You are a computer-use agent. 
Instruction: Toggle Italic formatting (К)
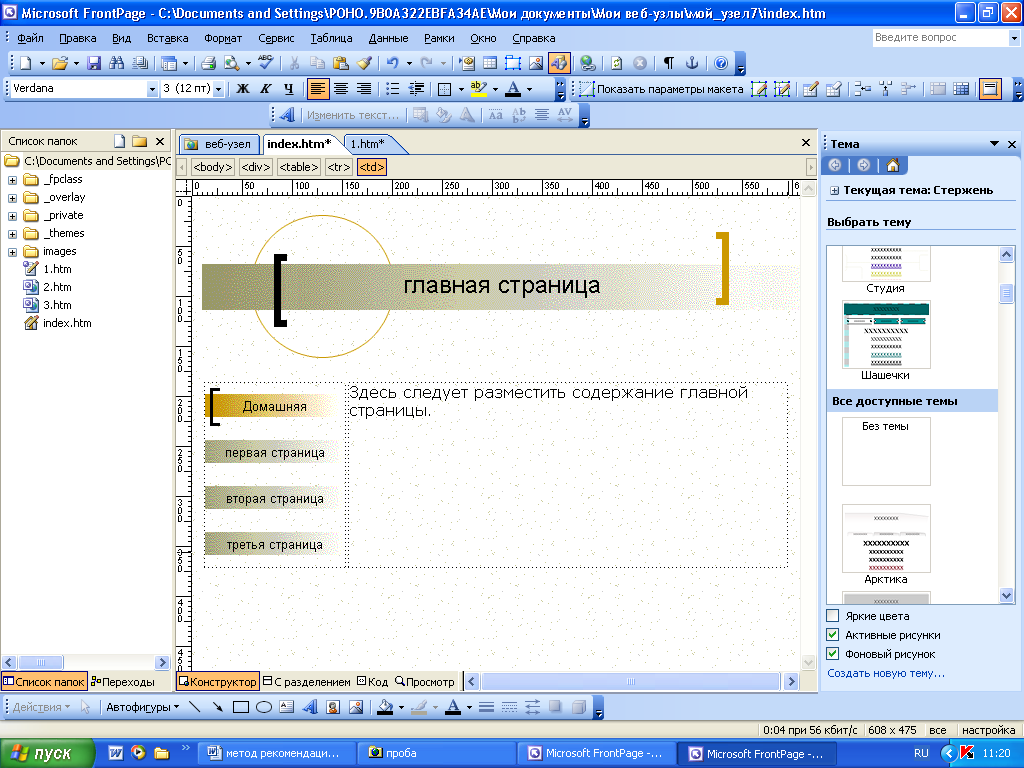(x=265, y=89)
